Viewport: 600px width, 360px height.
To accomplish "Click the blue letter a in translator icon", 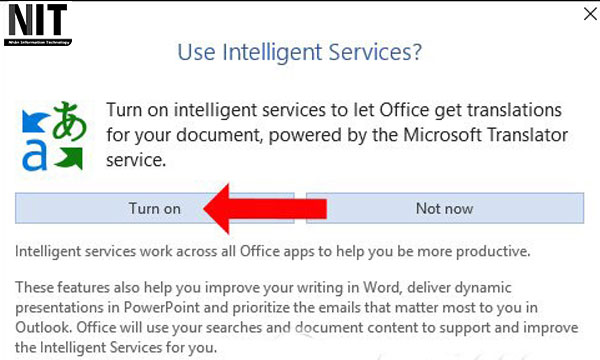I will point(34,155).
